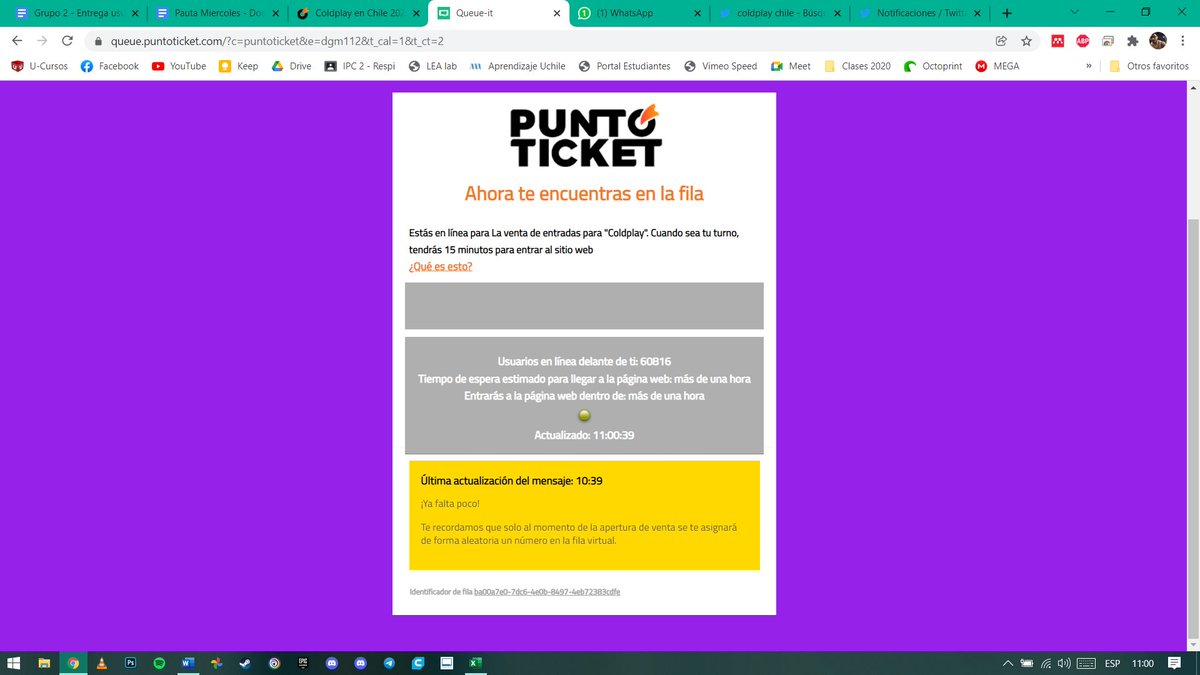1200x675 pixels.
Task: Click the queue progress bar
Action: tap(584, 306)
